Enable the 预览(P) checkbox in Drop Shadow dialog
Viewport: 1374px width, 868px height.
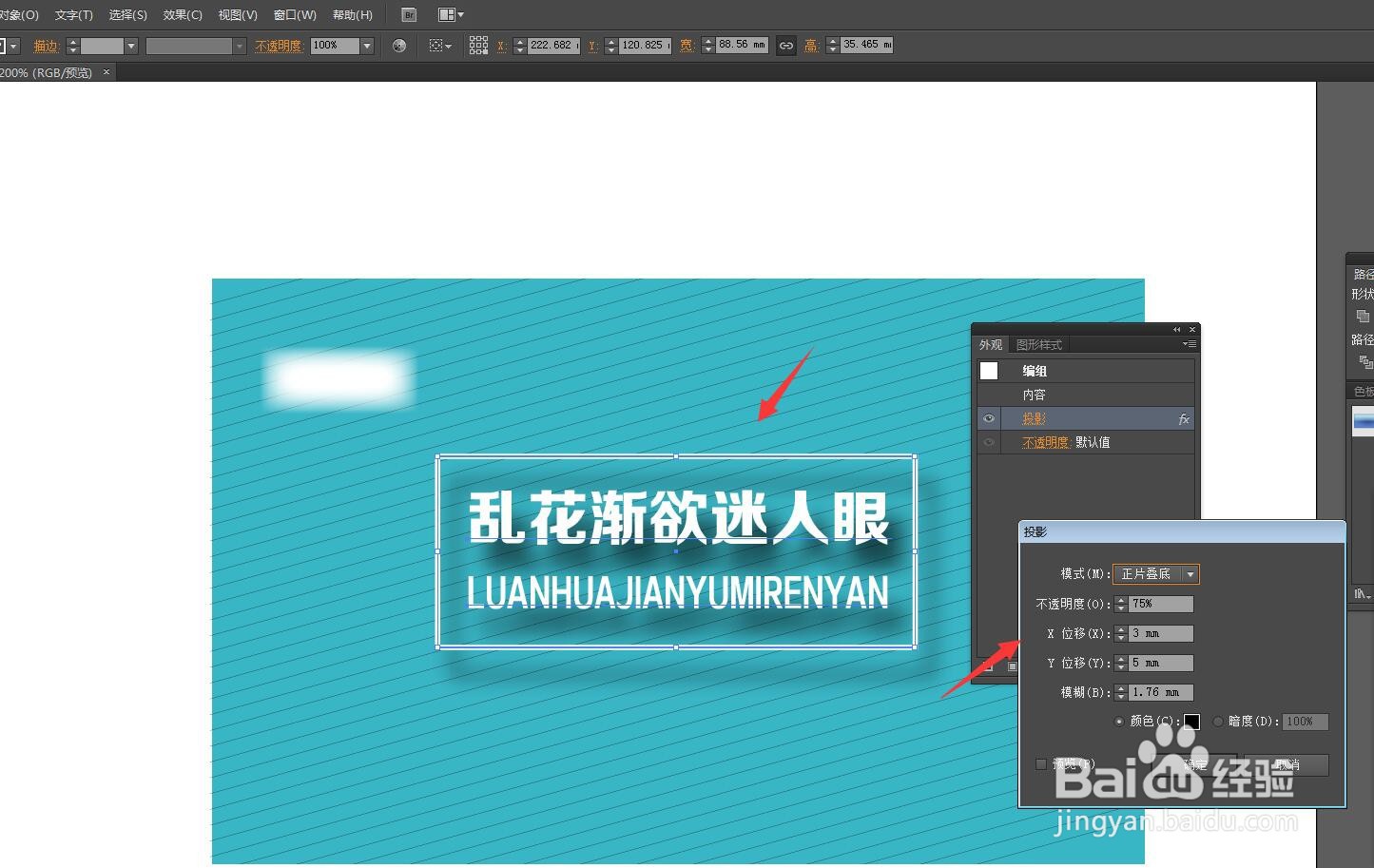pos(1040,762)
